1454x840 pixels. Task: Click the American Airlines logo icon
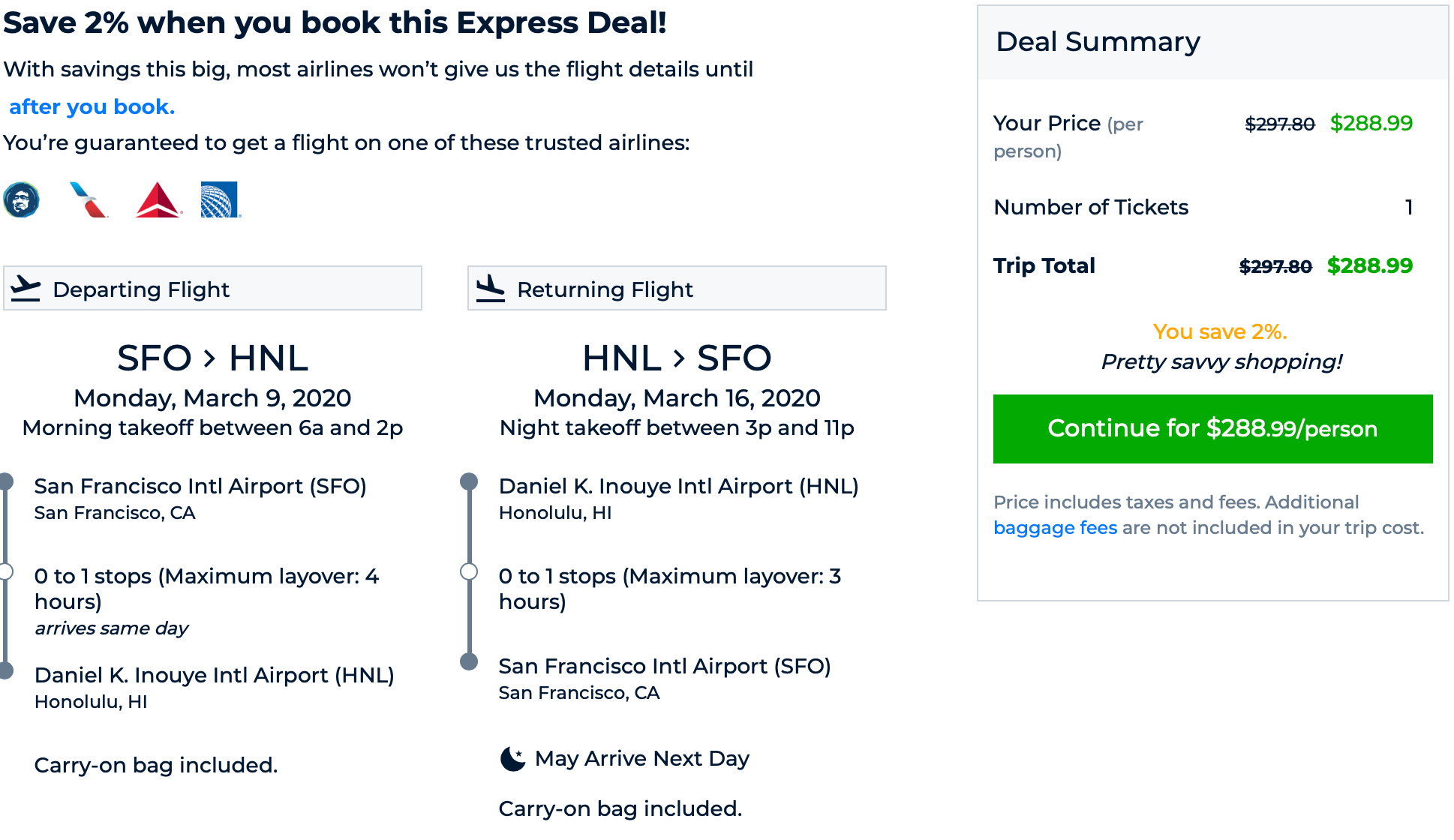click(89, 200)
